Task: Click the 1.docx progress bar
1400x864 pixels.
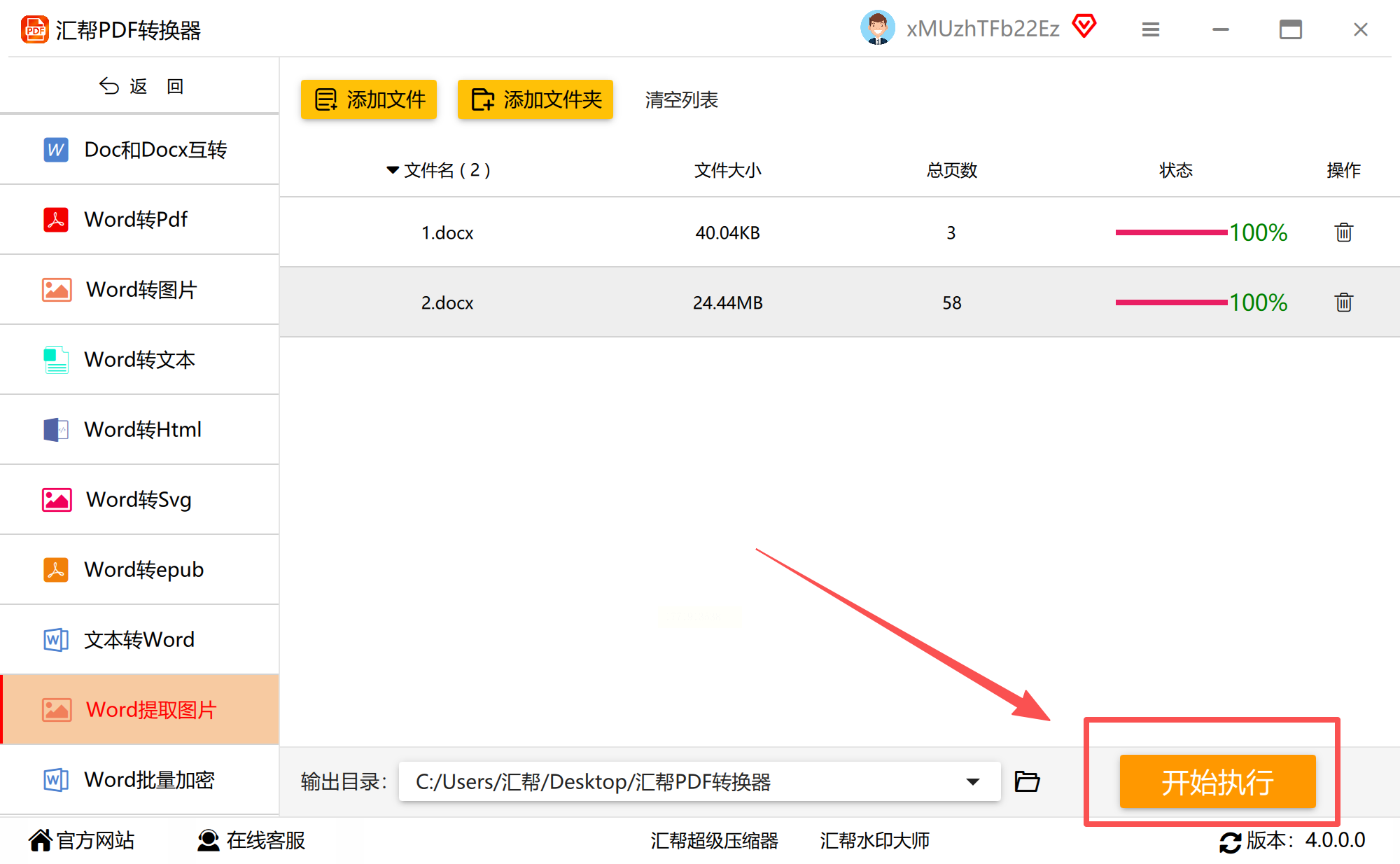Action: [x=1170, y=232]
